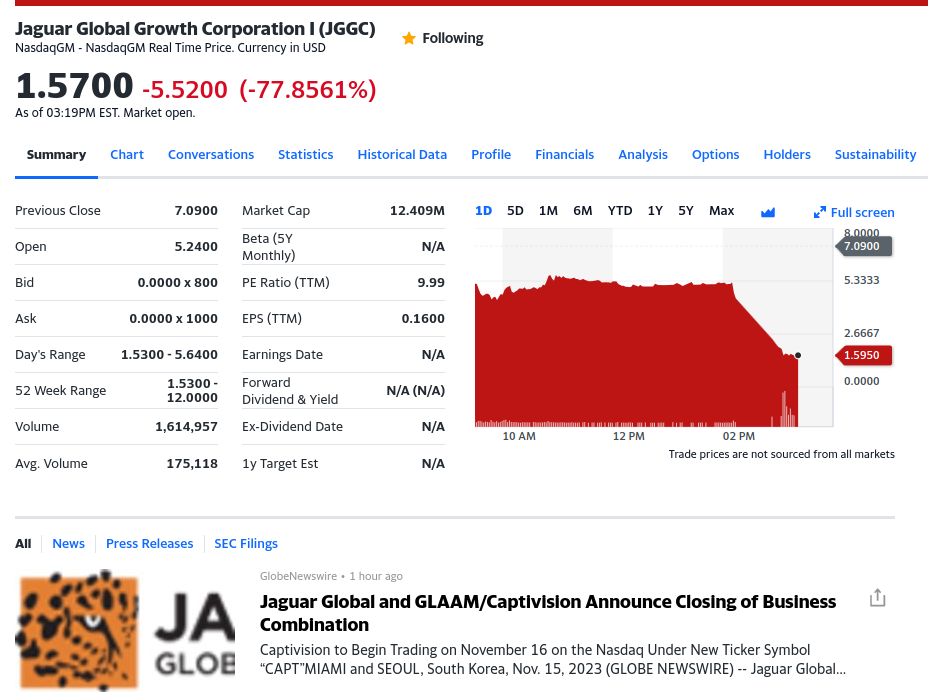Click Trade prices are not sourced disclaimer
928x697 pixels.
tap(781, 454)
